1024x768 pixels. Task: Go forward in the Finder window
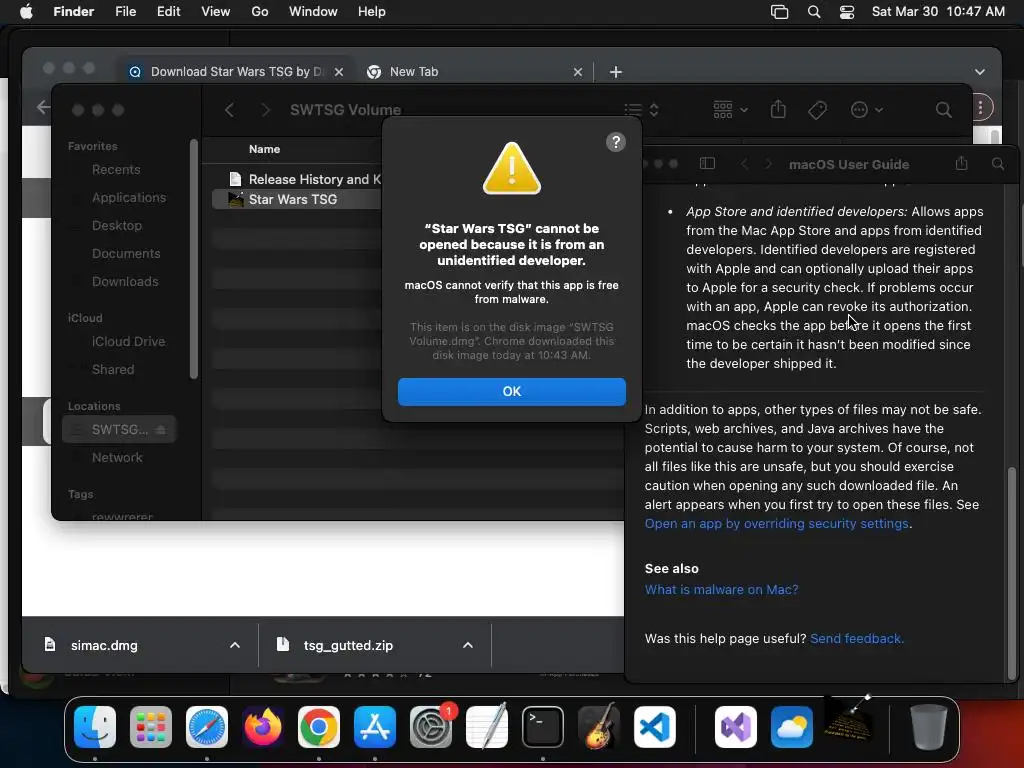coord(265,110)
